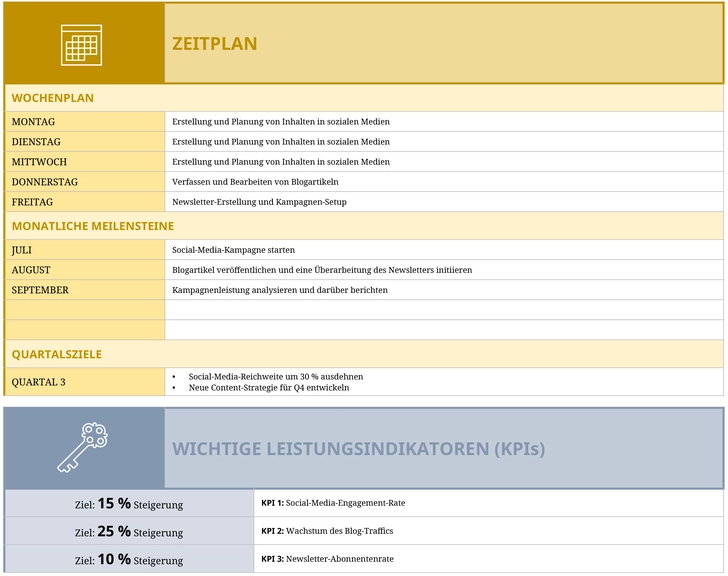
Task: Click the AUGUST cell
Action: [84, 270]
